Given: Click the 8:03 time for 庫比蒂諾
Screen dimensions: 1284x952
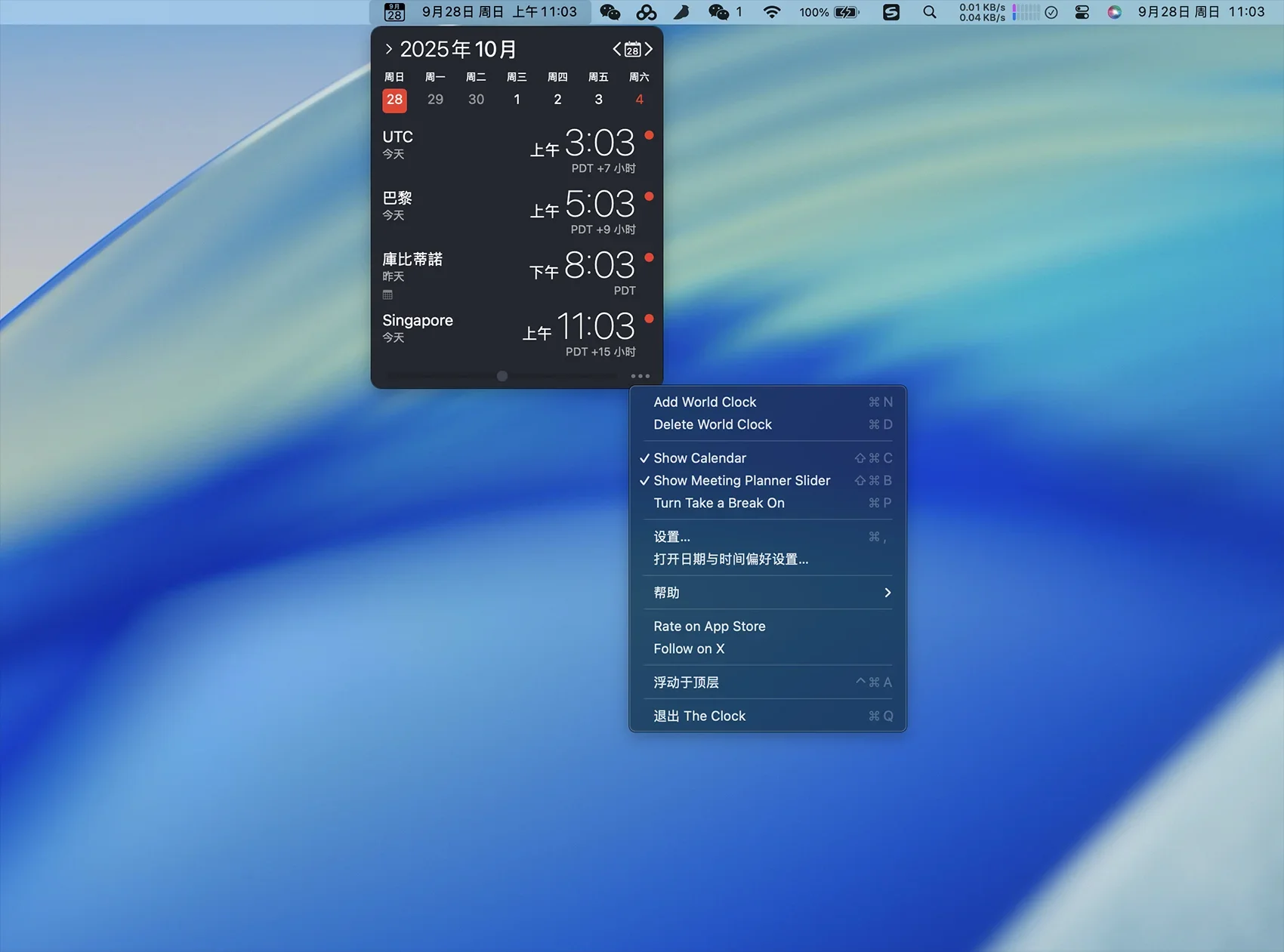Looking at the screenshot, I should point(600,265).
